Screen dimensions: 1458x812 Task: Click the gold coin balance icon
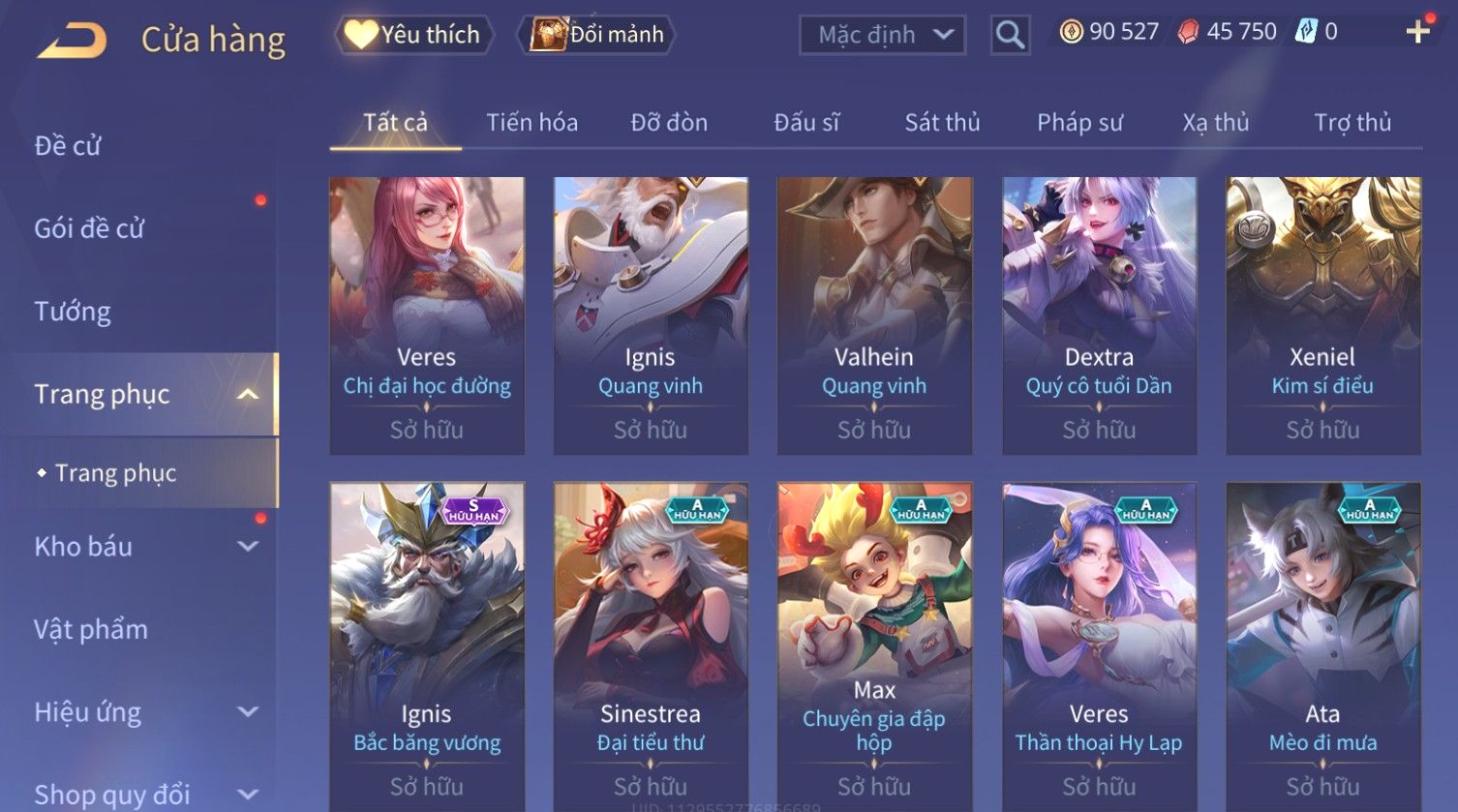click(x=1071, y=33)
